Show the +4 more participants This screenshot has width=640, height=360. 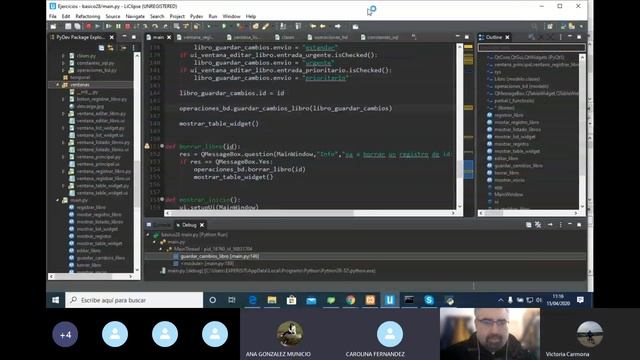tap(65, 334)
